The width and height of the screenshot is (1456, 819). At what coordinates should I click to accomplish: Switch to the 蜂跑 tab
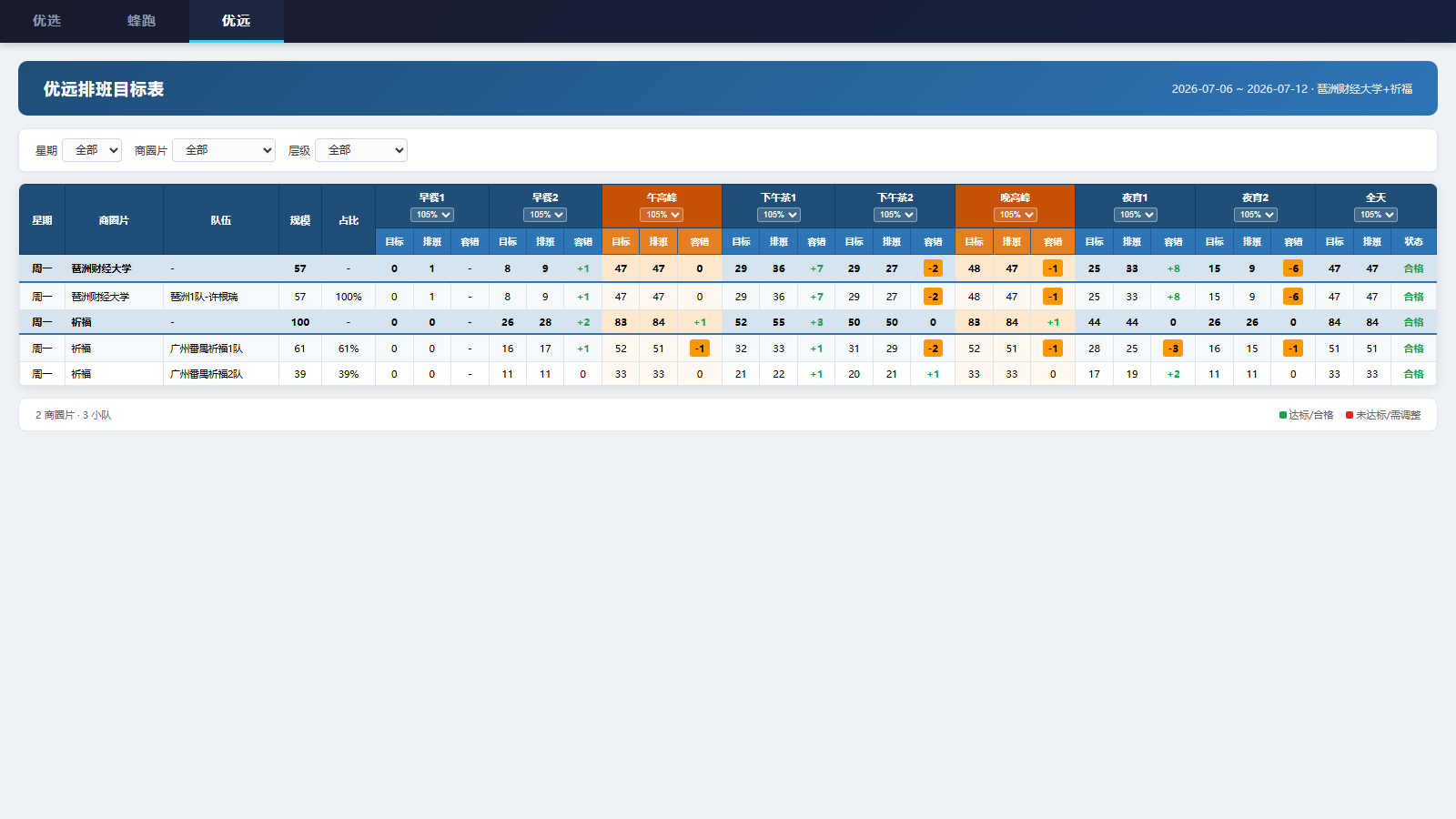click(x=141, y=20)
